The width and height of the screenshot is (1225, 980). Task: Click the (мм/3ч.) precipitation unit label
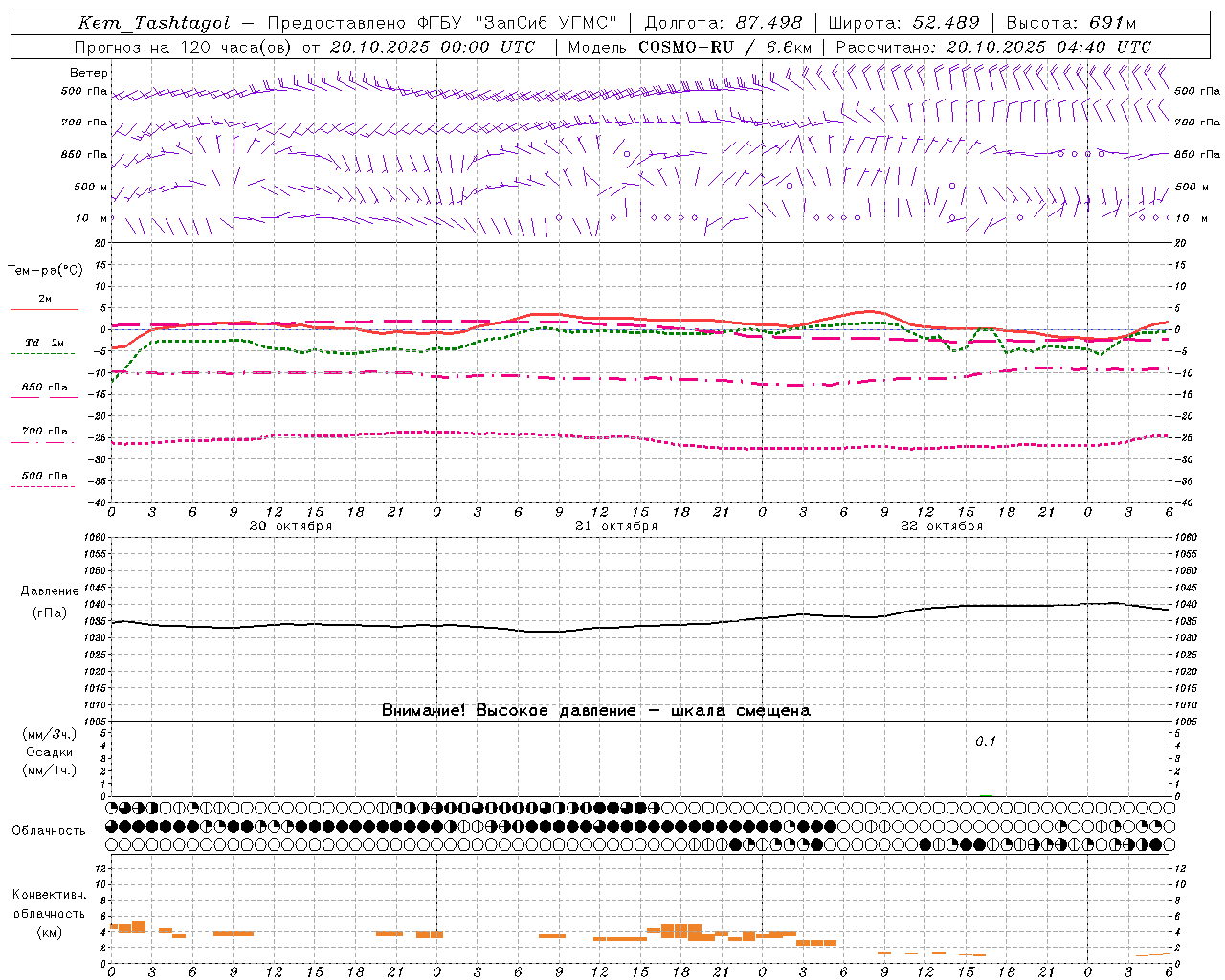coord(50,734)
